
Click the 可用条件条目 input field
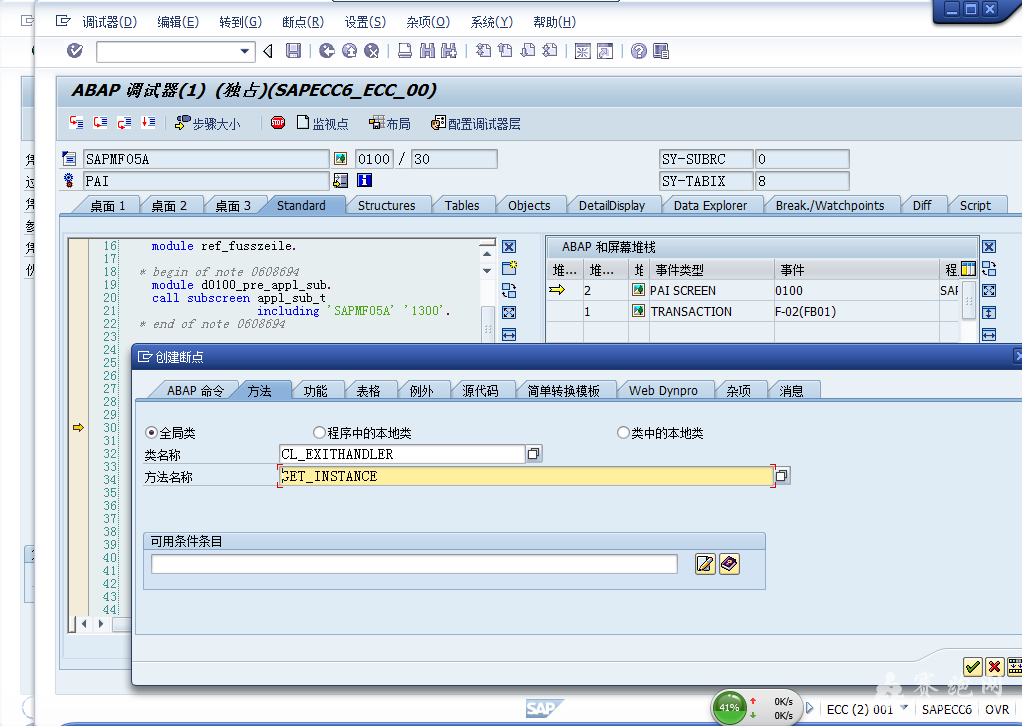coord(415,564)
